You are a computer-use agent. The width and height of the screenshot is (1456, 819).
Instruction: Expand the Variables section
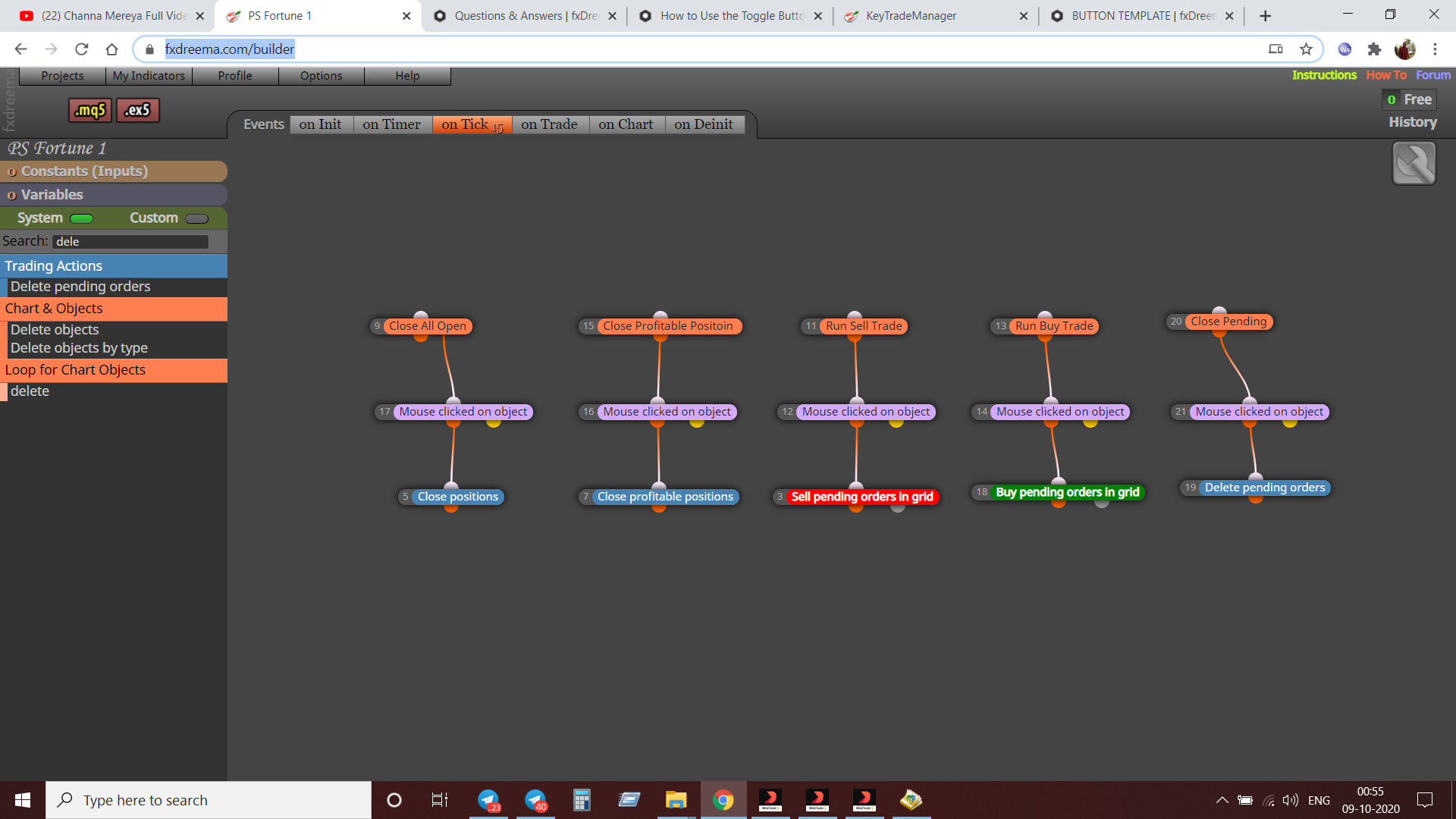114,195
